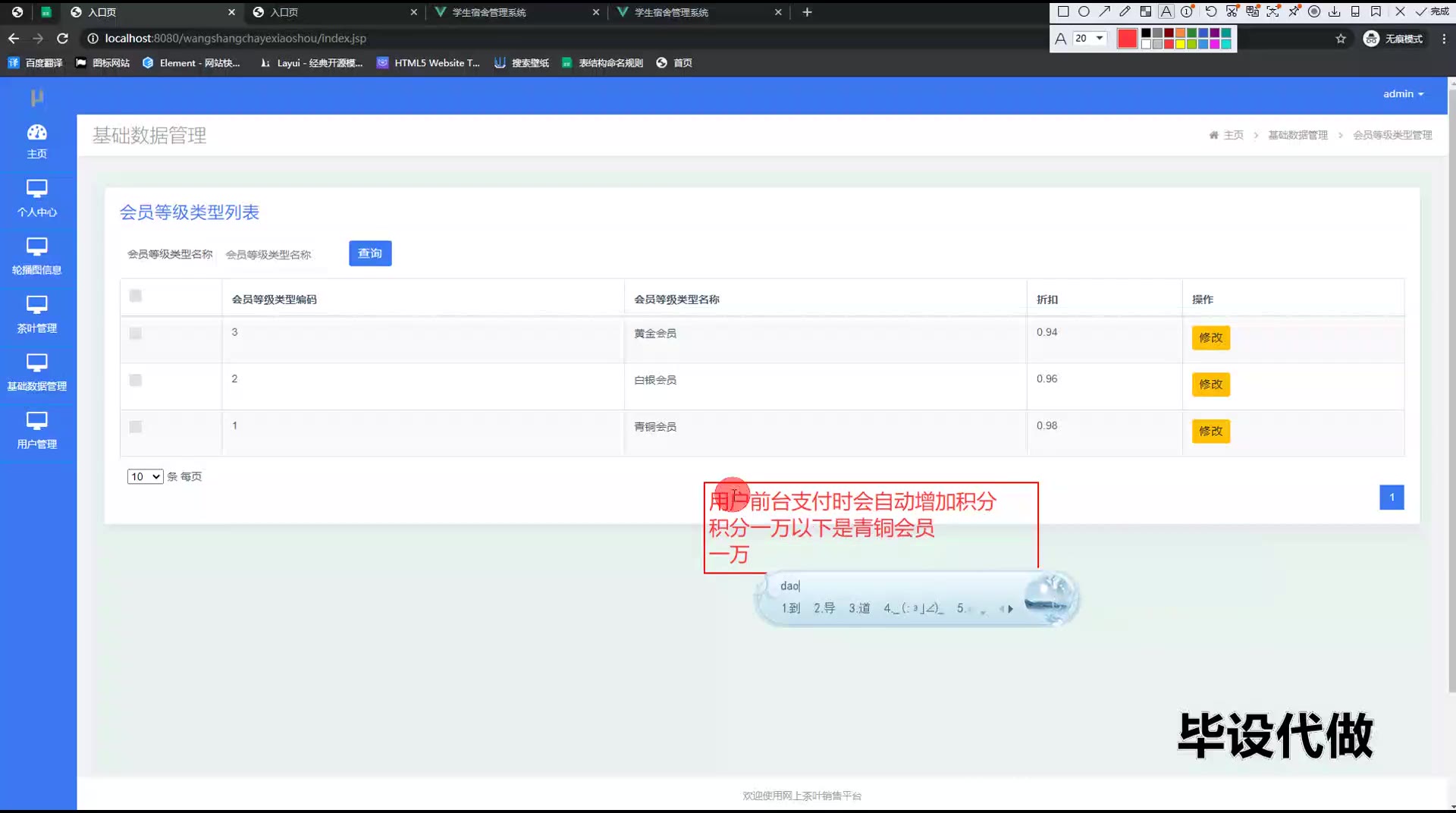Screen dimensions: 1456x813
Task: Send the screenshot to phone
Action: tap(1355, 11)
